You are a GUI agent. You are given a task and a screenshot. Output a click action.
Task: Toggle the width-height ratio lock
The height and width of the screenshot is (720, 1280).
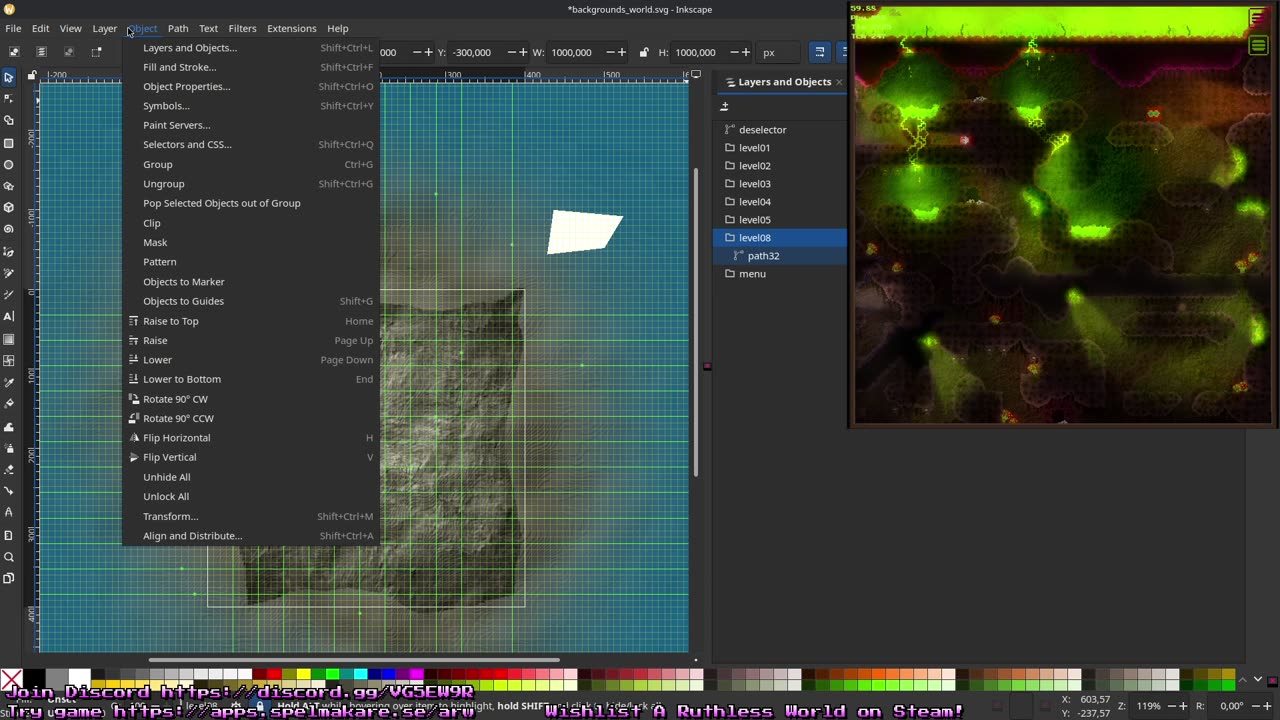click(x=643, y=52)
